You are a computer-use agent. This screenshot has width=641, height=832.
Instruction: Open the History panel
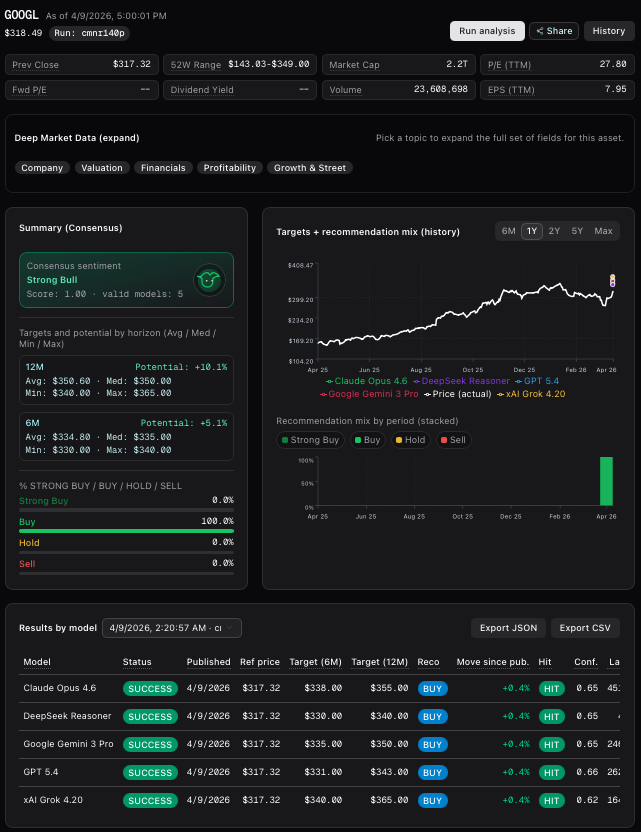coord(609,31)
